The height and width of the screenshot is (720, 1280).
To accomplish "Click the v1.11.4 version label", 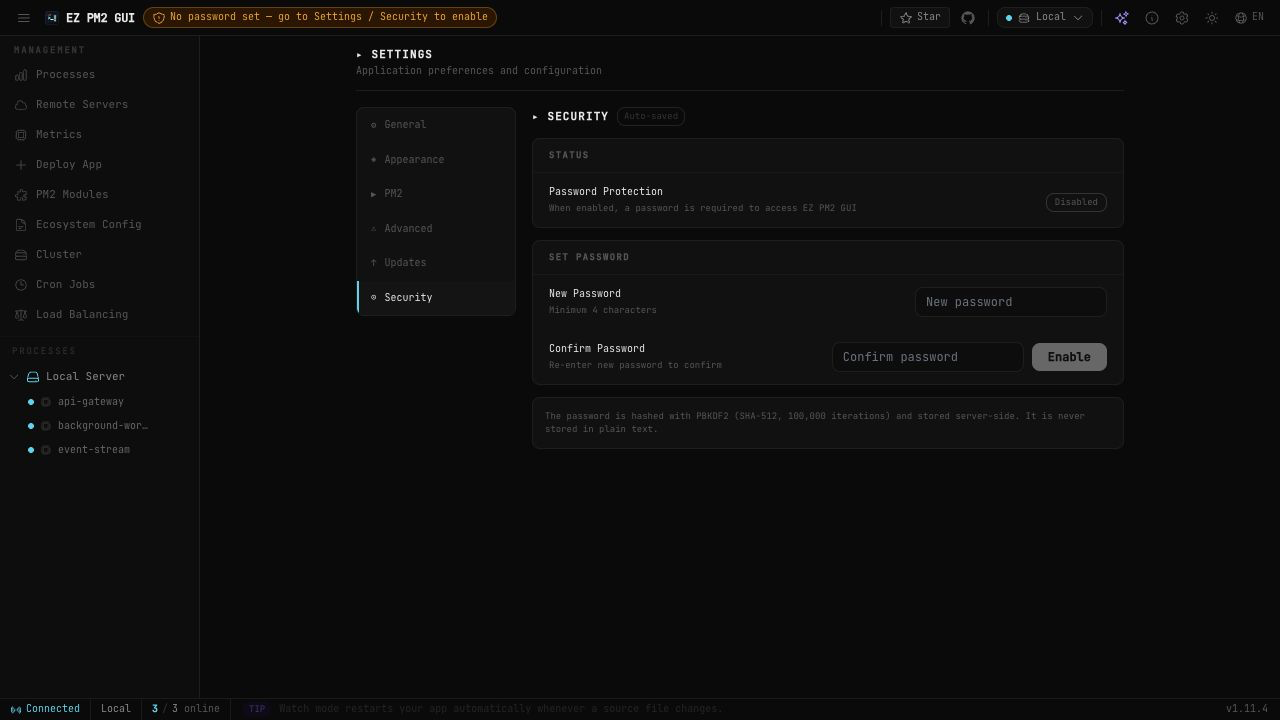I will coord(1247,709).
